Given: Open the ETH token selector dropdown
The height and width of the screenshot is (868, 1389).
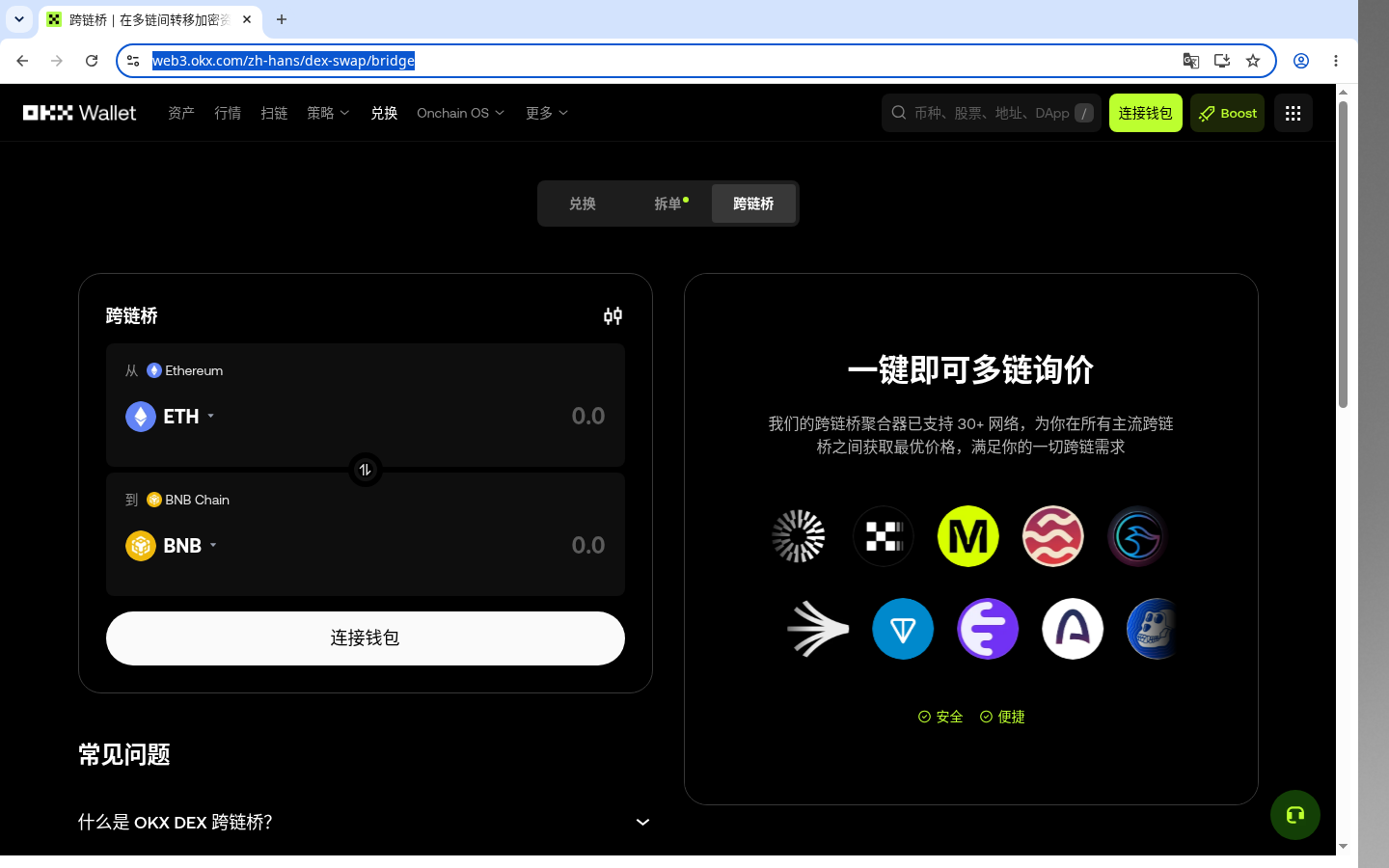Looking at the screenshot, I should [x=171, y=417].
